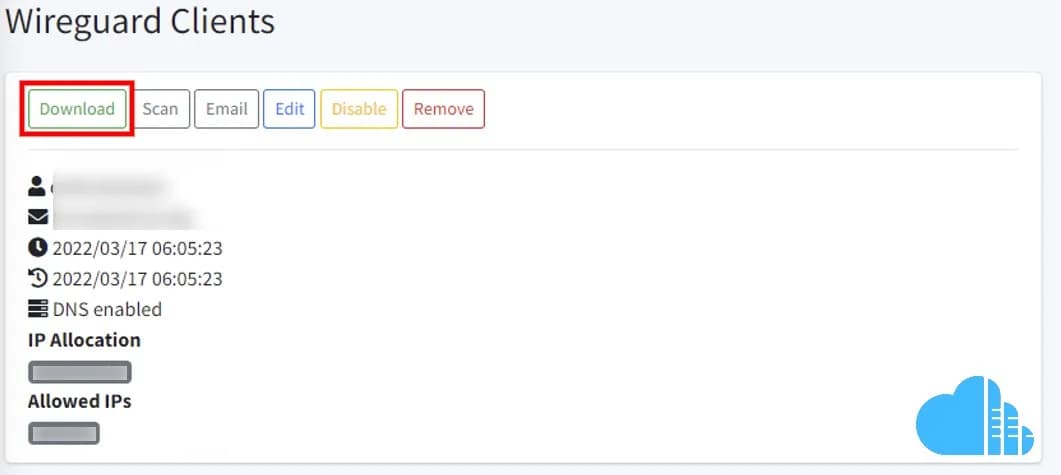Click the blurred client name text
1061x475 pixels.
click(x=108, y=187)
